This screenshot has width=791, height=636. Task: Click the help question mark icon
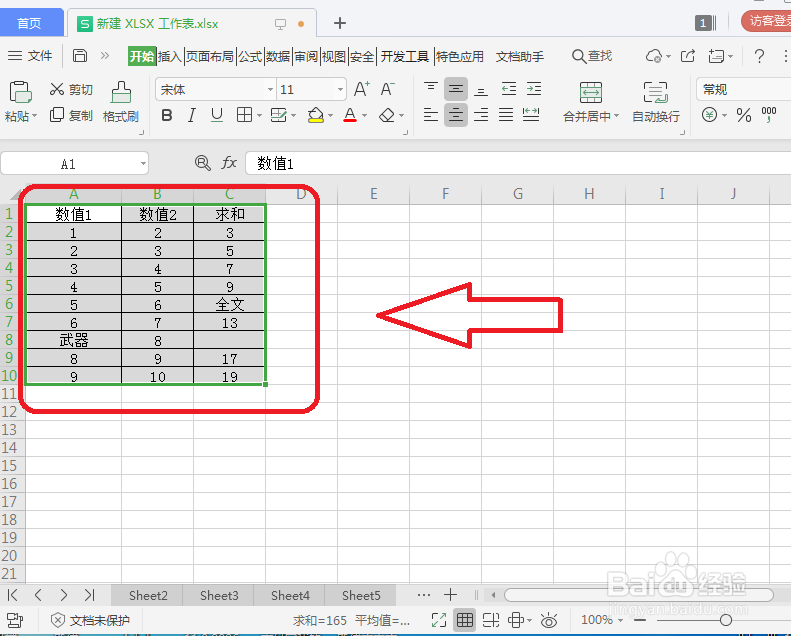point(759,56)
